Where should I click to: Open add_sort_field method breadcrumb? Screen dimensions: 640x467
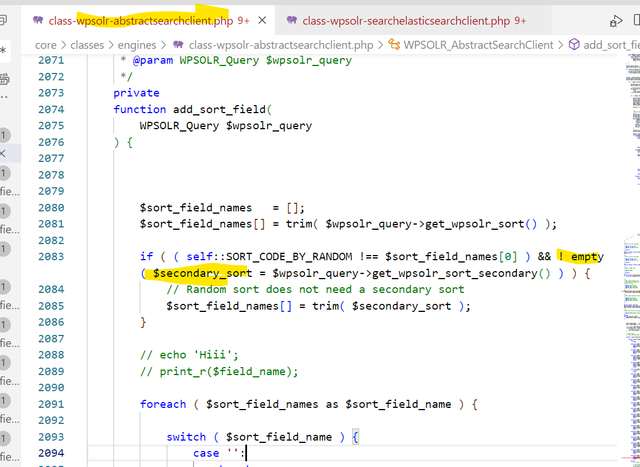611,45
